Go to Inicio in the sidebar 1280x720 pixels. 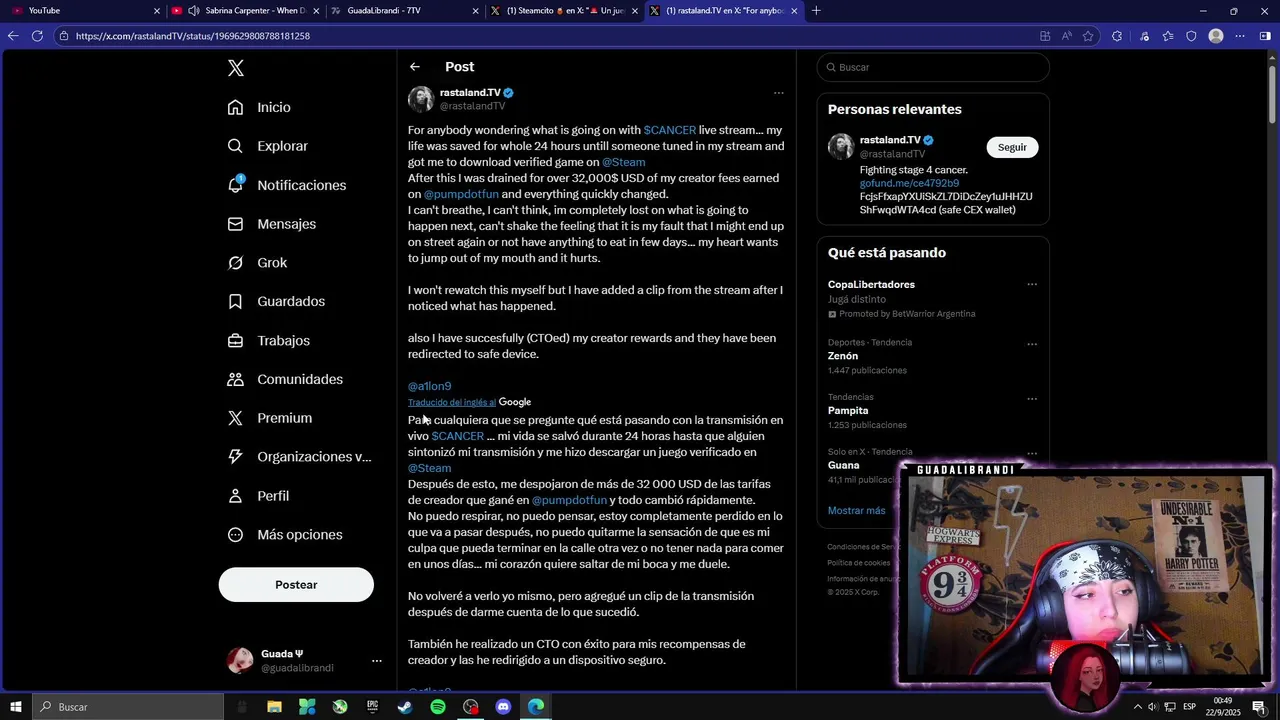coord(259,107)
